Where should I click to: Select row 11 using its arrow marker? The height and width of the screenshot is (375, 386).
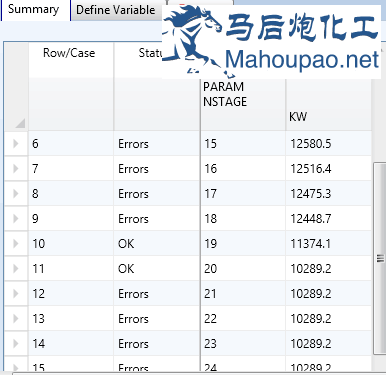(16, 269)
